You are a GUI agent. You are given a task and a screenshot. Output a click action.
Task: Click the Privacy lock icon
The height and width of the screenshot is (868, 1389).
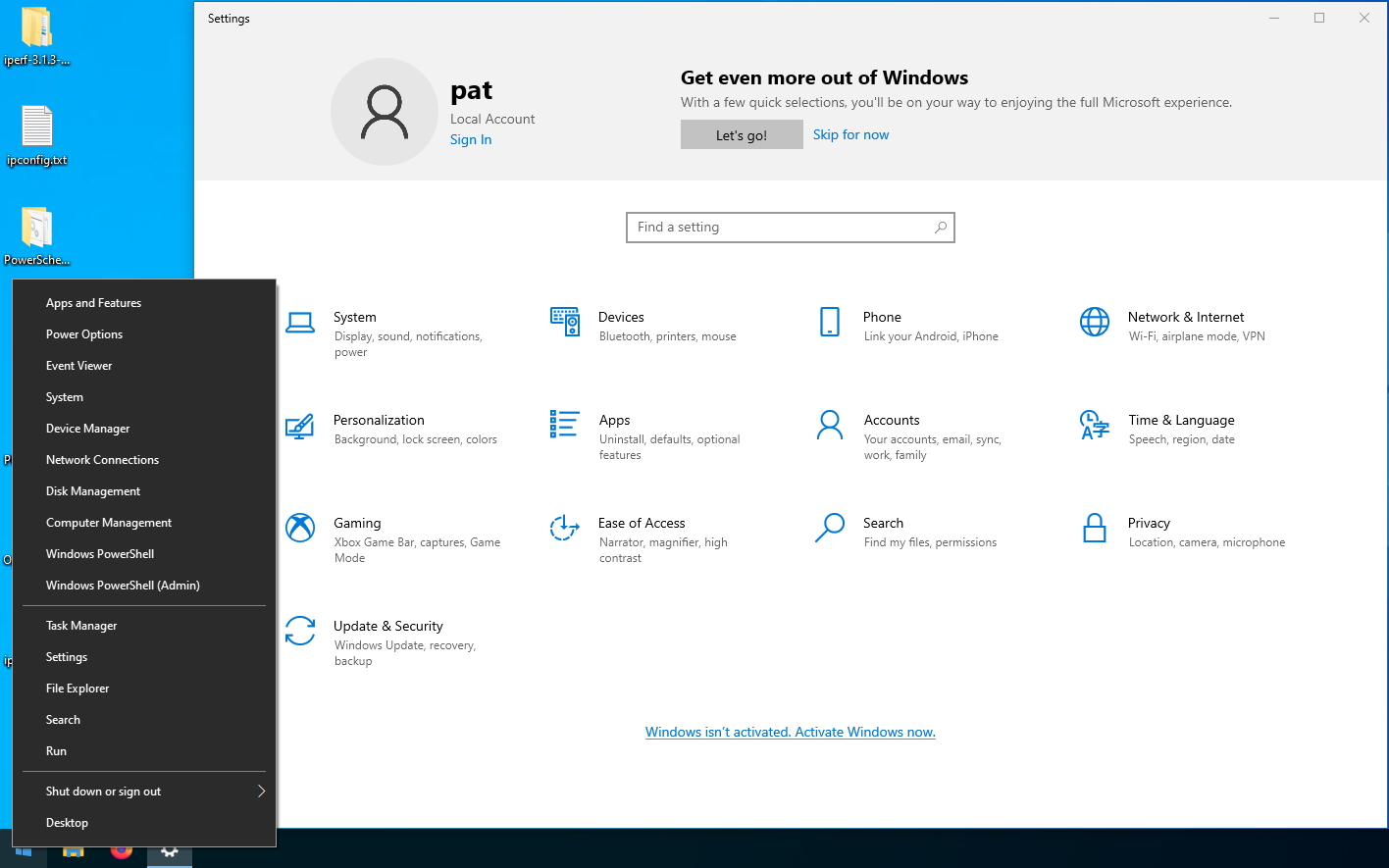point(1095,528)
